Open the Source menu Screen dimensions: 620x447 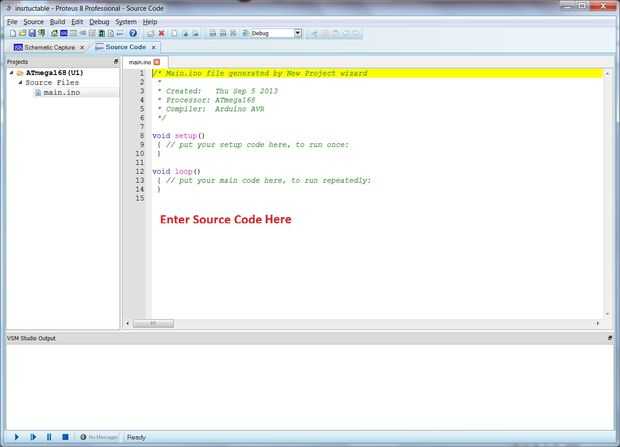[x=34, y=22]
